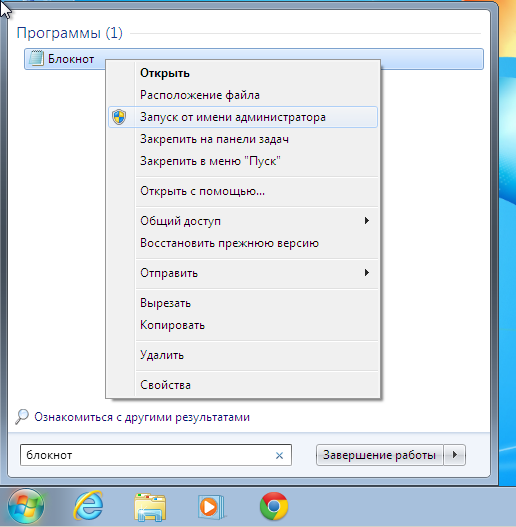Select the Блокнот program result
Viewport: 516px width, 527px height.
click(x=254, y=59)
